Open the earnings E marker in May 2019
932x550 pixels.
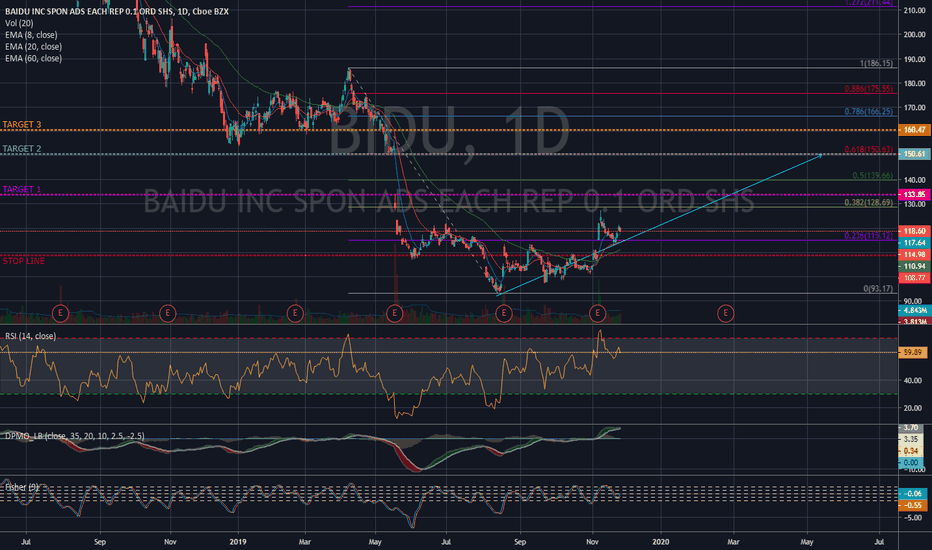(395, 313)
